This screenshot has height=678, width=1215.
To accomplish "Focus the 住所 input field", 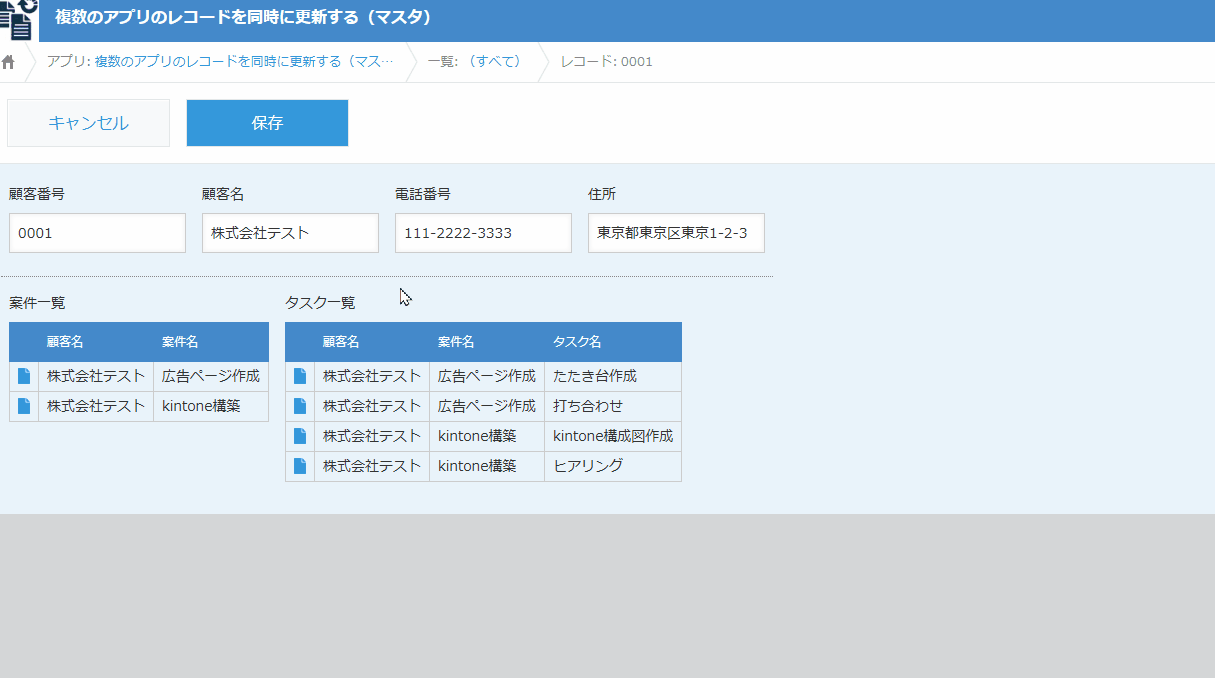I will coord(676,233).
